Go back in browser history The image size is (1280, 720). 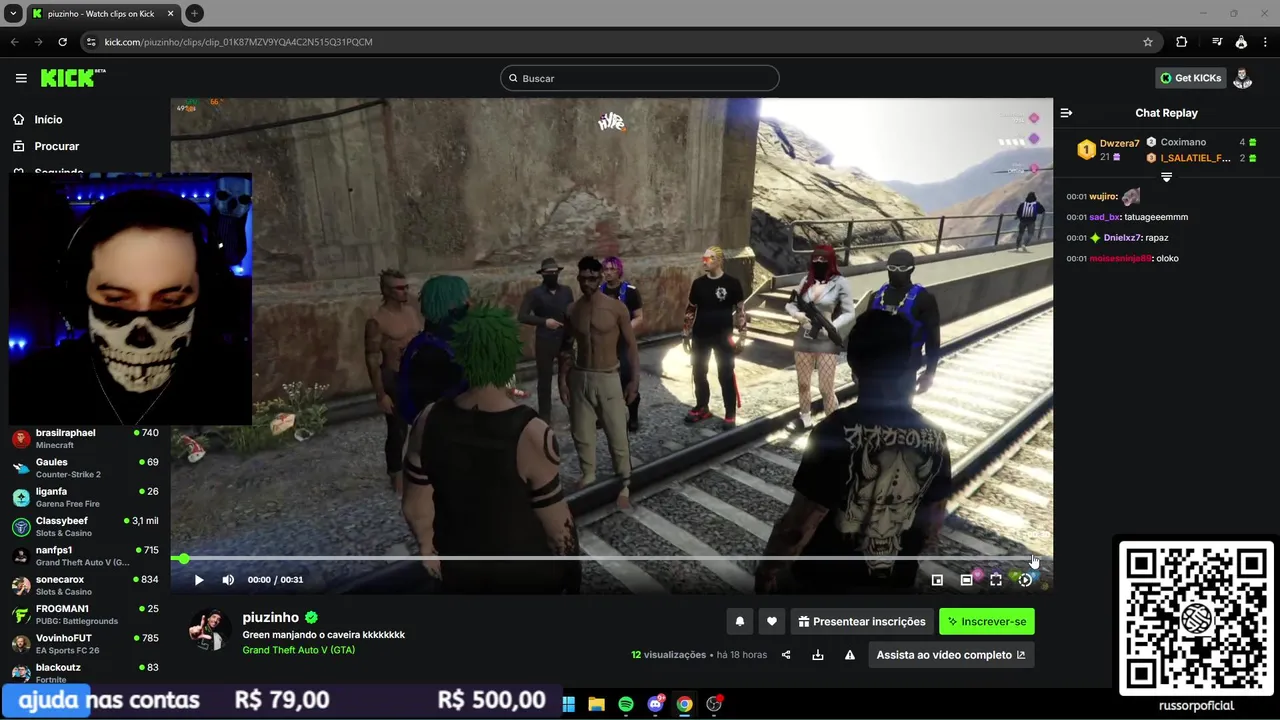[14, 42]
